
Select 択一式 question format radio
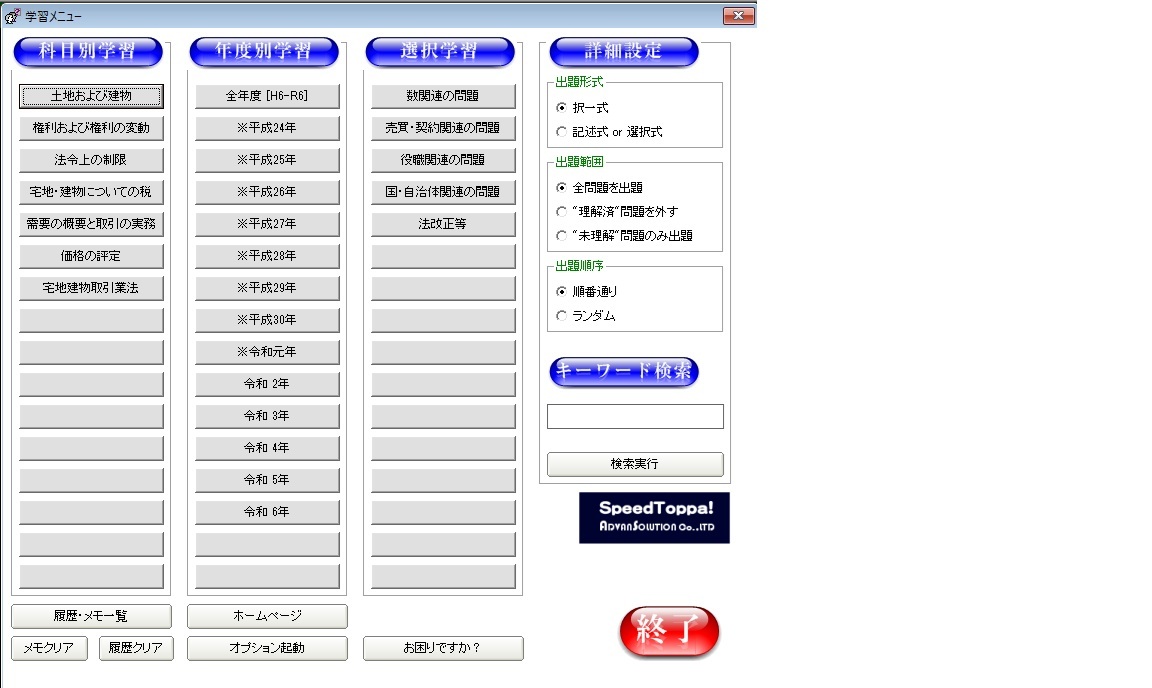pos(561,108)
